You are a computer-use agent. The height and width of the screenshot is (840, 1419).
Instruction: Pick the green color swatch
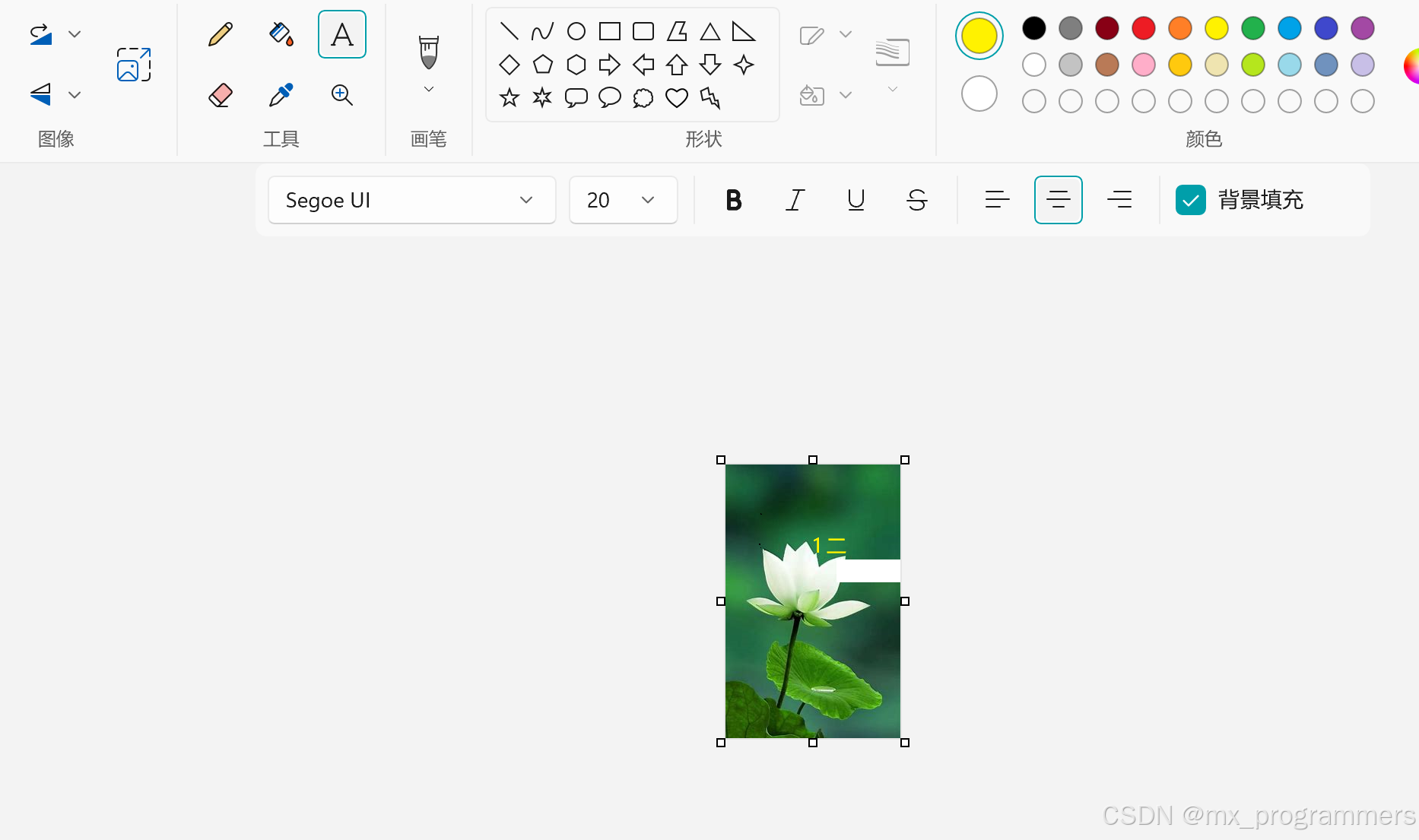(x=1253, y=28)
